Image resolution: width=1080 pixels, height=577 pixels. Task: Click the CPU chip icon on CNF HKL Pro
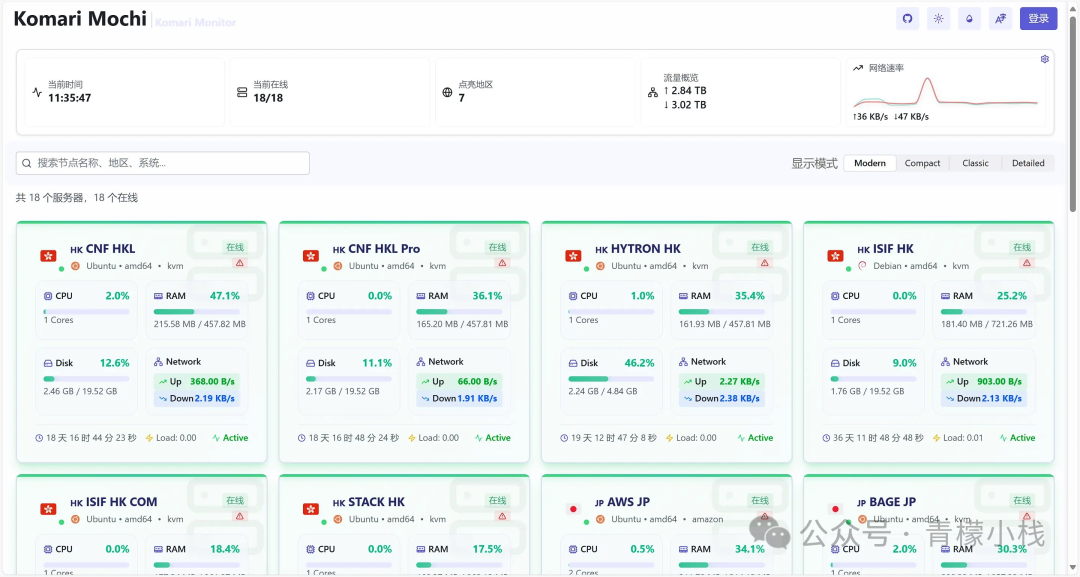point(311,296)
